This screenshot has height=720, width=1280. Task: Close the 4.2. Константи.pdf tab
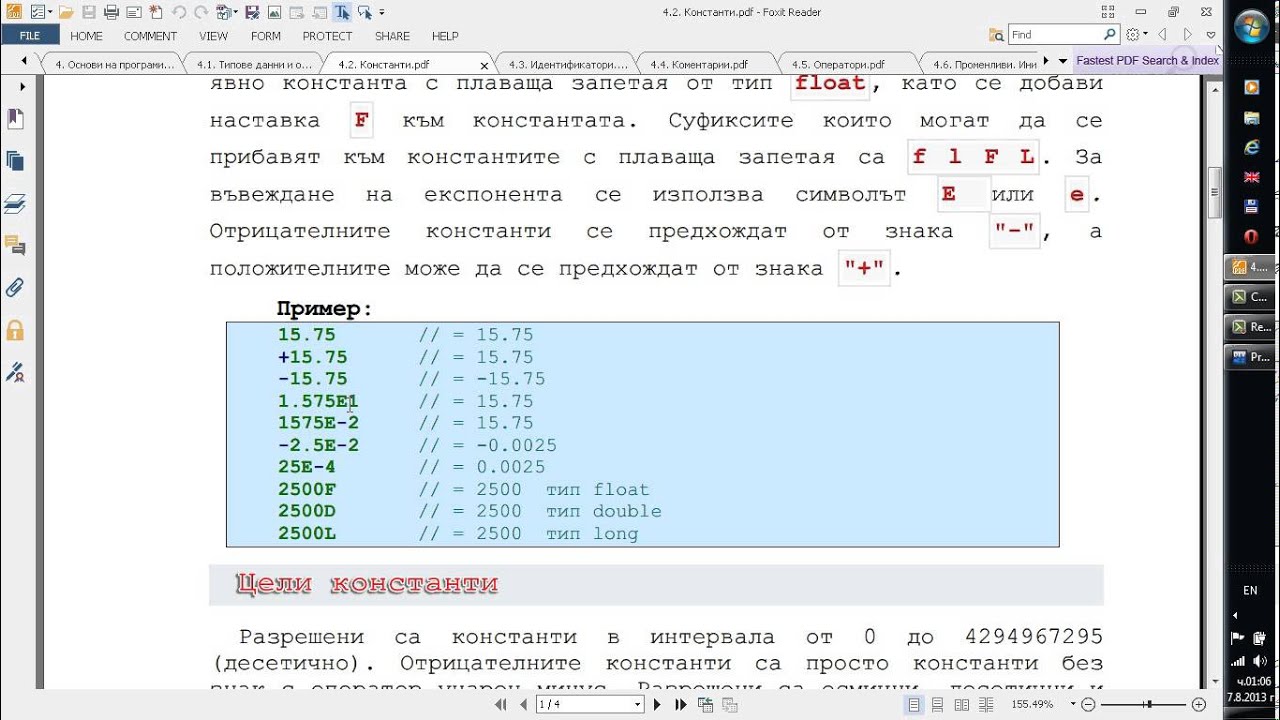[484, 65]
